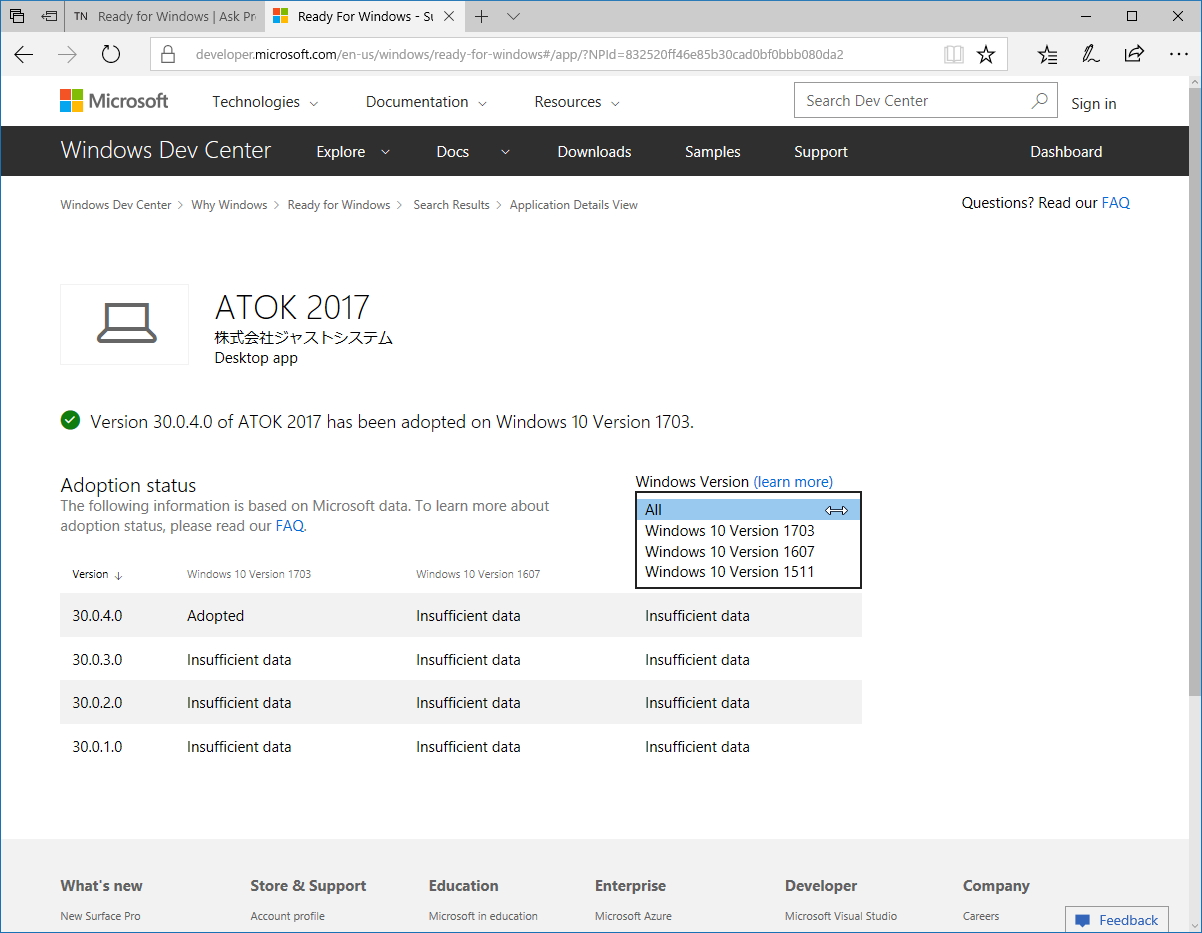
Task: Refresh the page using the reload icon
Action: coord(110,55)
